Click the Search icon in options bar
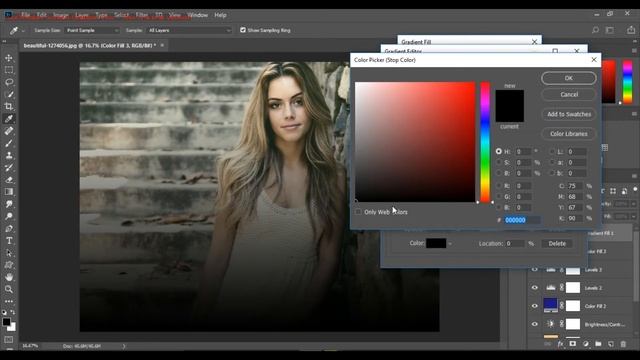Image resolution: width=640 pixels, height=360 pixels. 595,30
